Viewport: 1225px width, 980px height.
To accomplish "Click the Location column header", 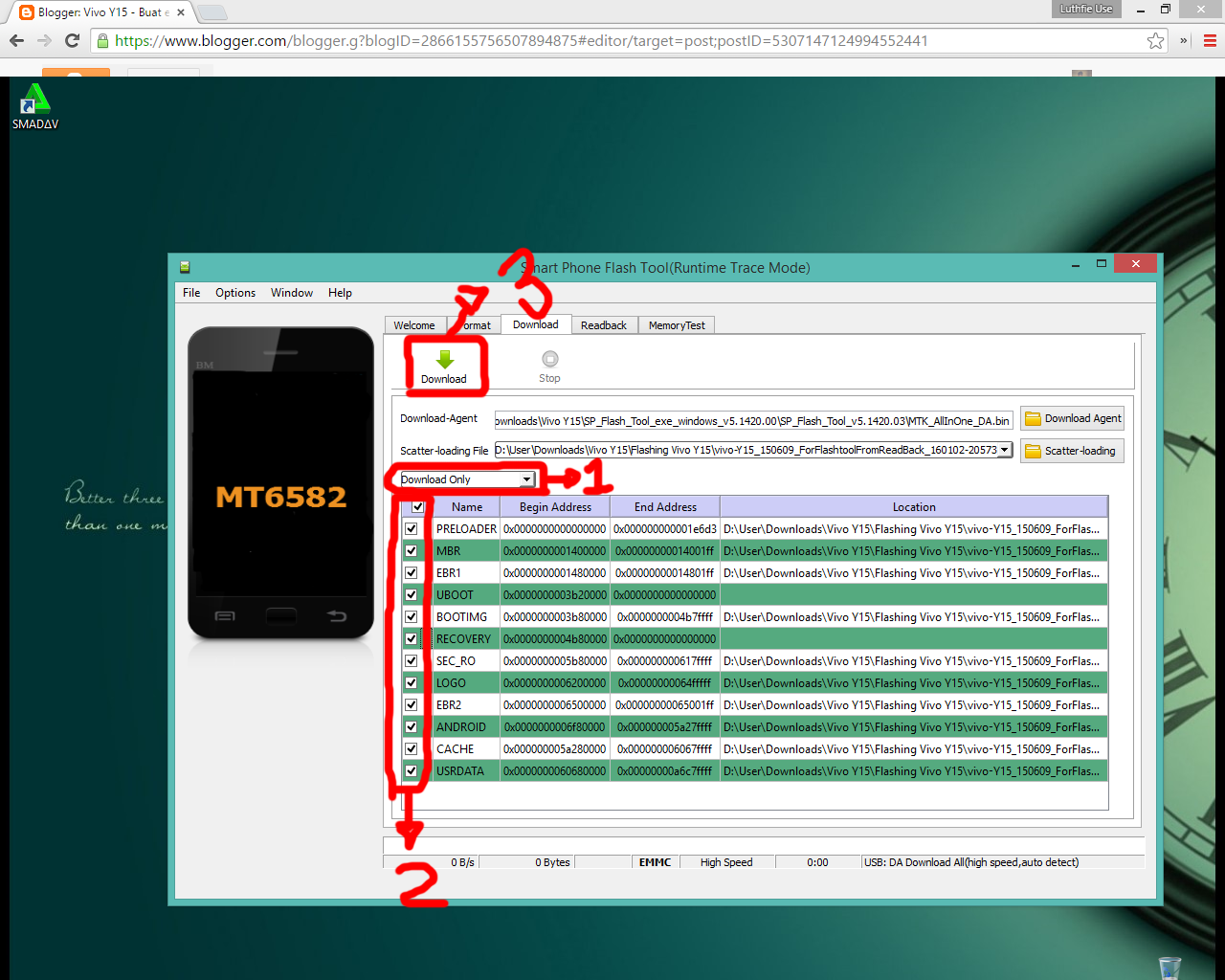I will coord(914,507).
